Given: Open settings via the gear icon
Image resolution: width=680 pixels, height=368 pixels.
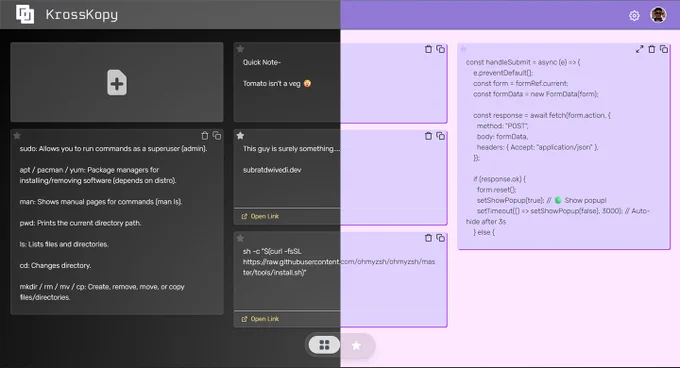Looking at the screenshot, I should point(634,16).
